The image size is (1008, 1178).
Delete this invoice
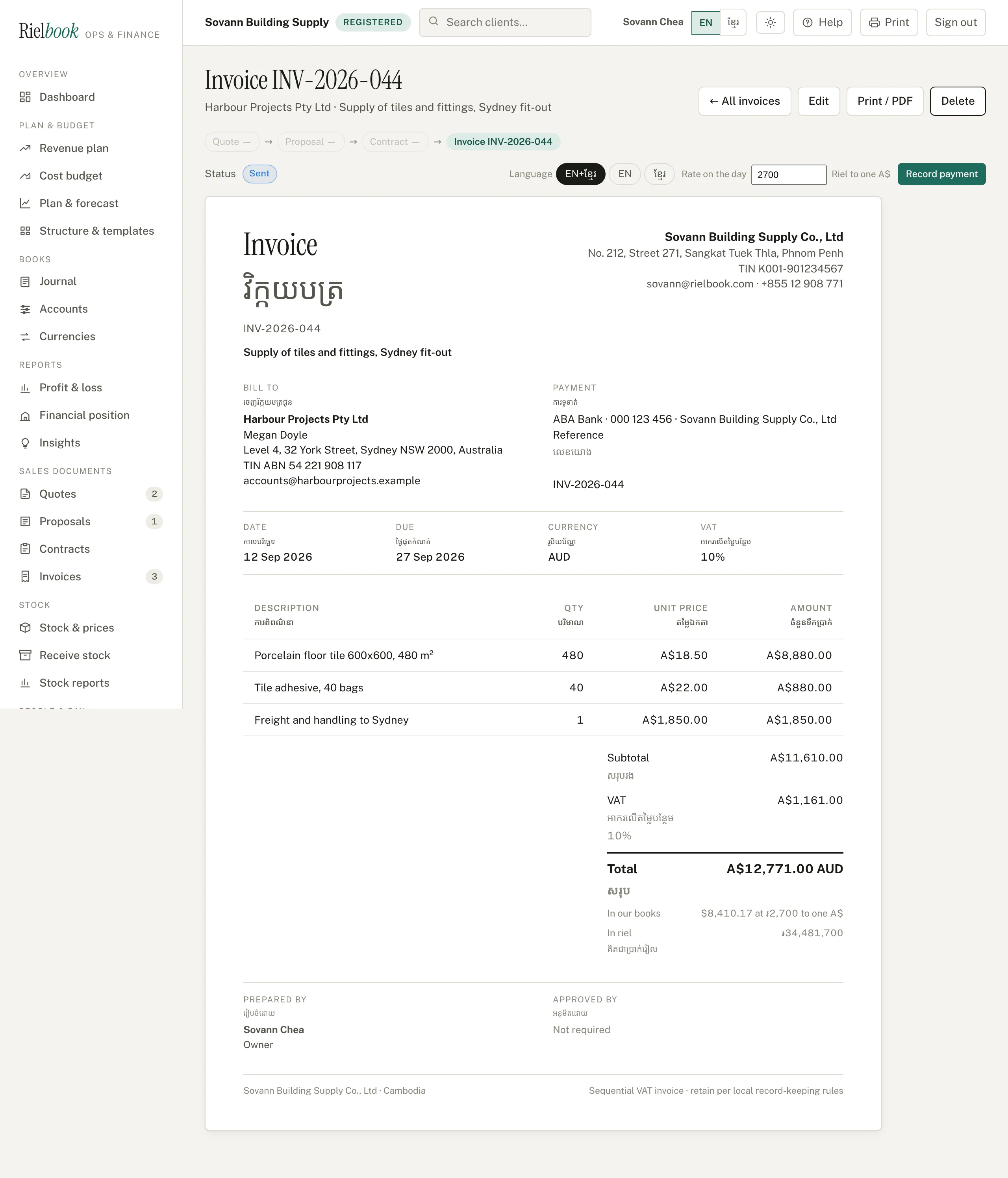[x=958, y=101]
